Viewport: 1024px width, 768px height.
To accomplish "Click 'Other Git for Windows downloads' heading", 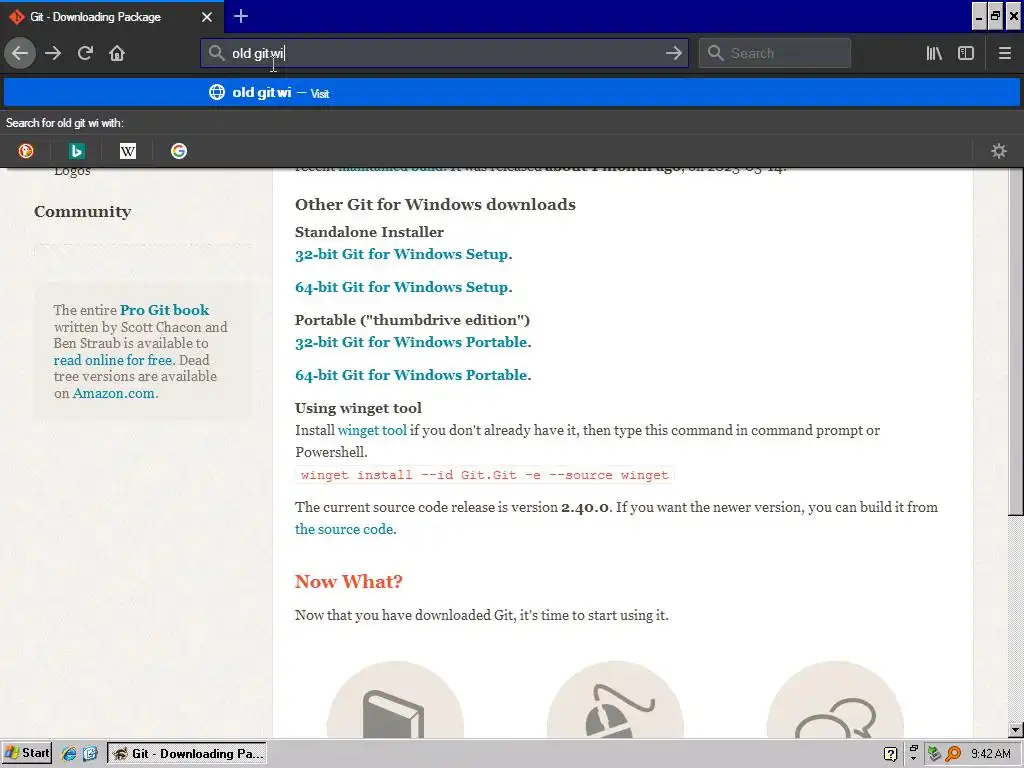I will tap(435, 204).
